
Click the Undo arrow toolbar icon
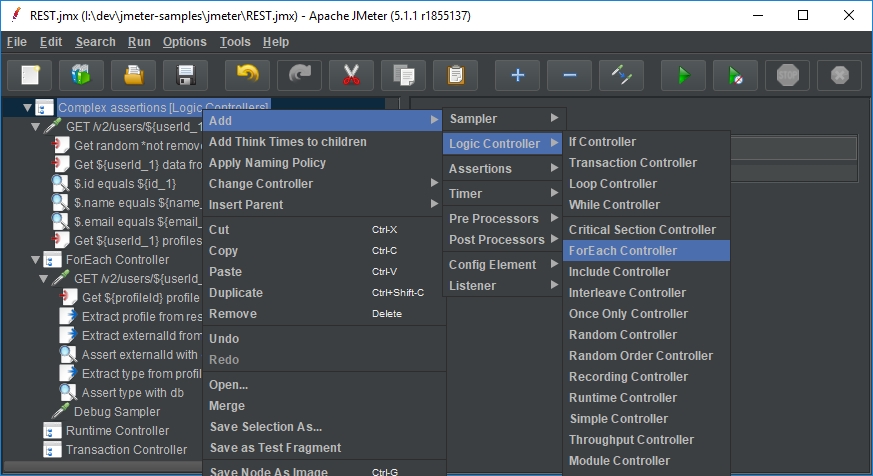click(x=248, y=75)
